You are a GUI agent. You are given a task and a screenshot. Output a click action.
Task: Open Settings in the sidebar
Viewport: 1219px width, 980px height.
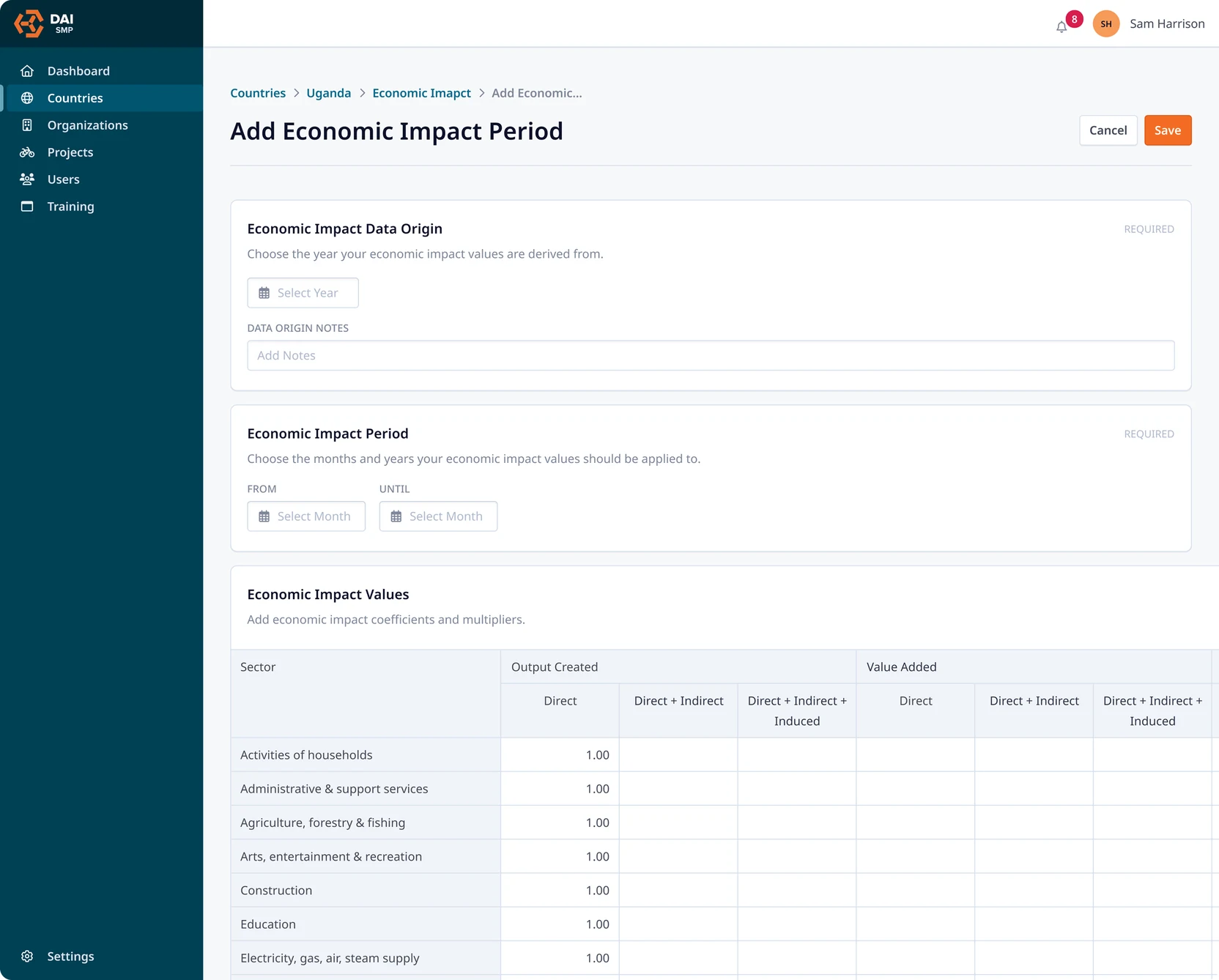click(102, 957)
